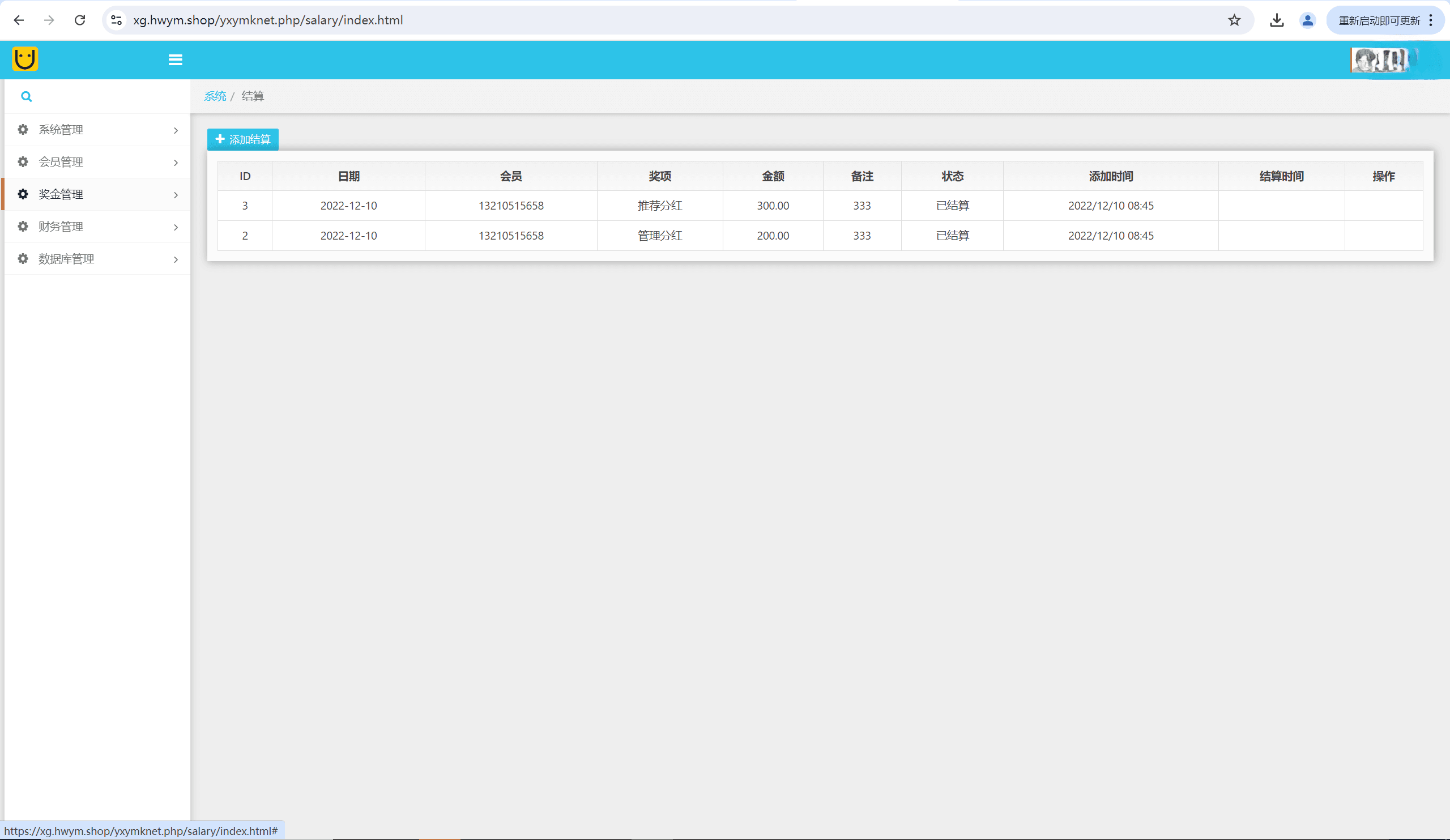Click the site info icon in address bar

pyautogui.click(x=117, y=21)
